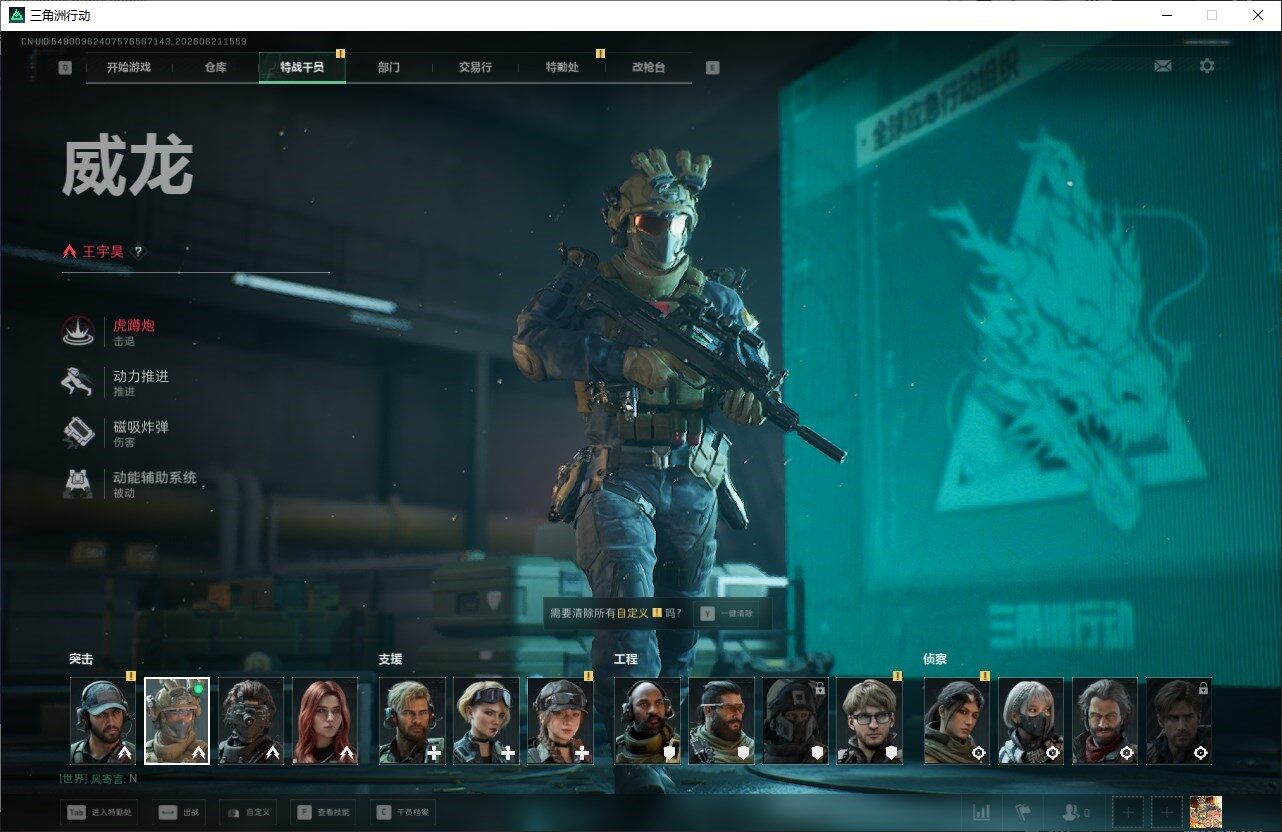Click the Q key previous-tab icon
Screen dimensions: 1282x832
pos(65,68)
